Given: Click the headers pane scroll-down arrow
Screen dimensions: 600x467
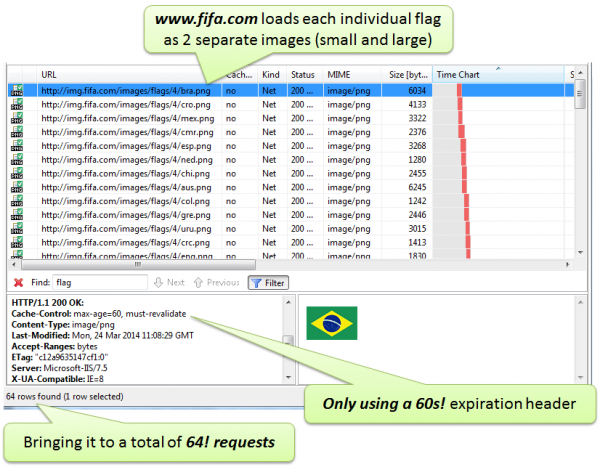Looking at the screenshot, I should pos(288,377).
